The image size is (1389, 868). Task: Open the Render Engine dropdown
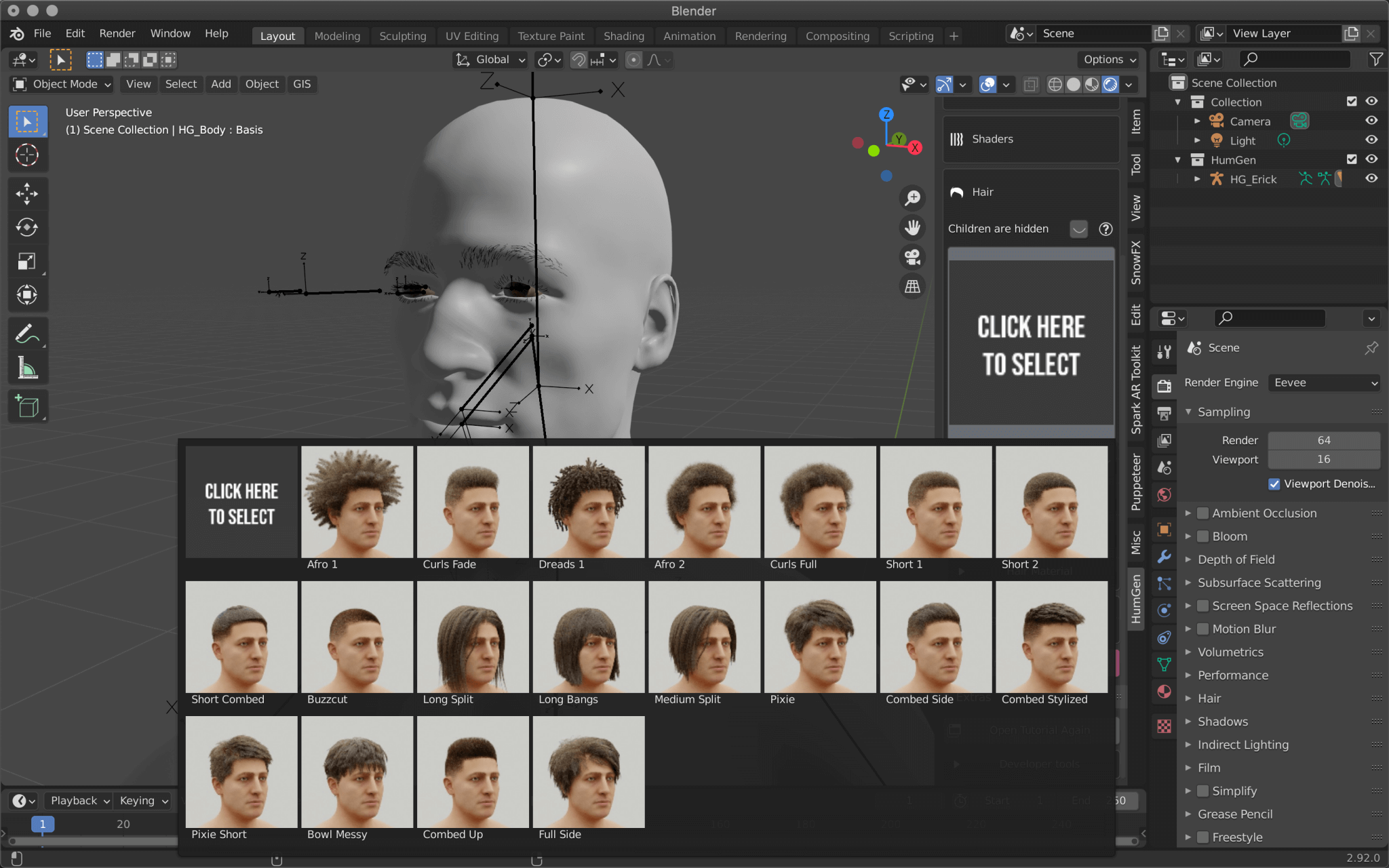point(1323,382)
